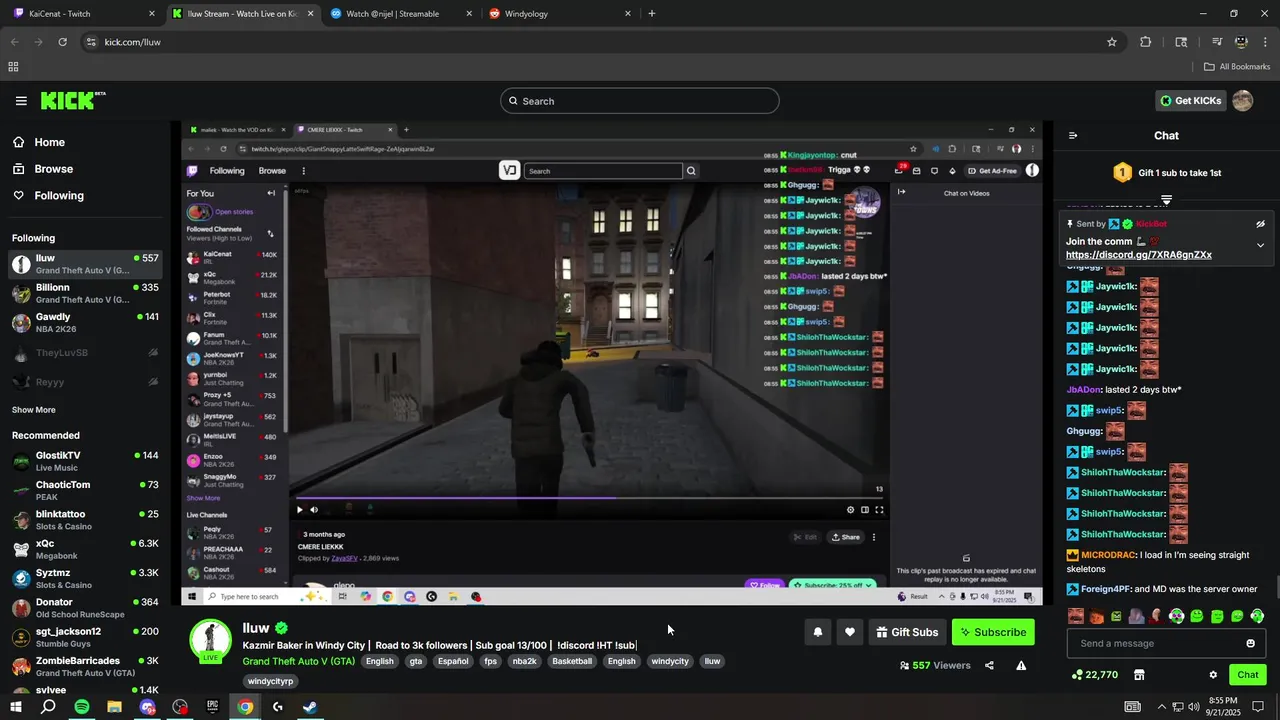Open the Discord invite link in pinned message
Viewport: 1280px width, 720px height.
point(1139,255)
